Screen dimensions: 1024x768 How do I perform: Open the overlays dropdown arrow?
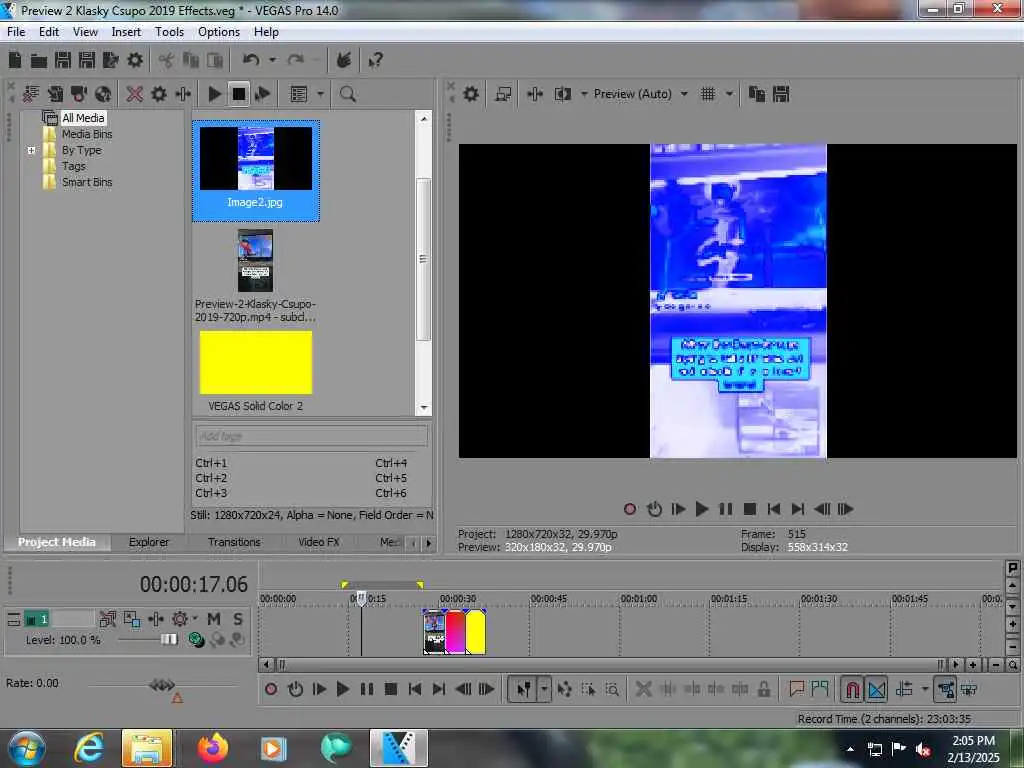[729, 94]
